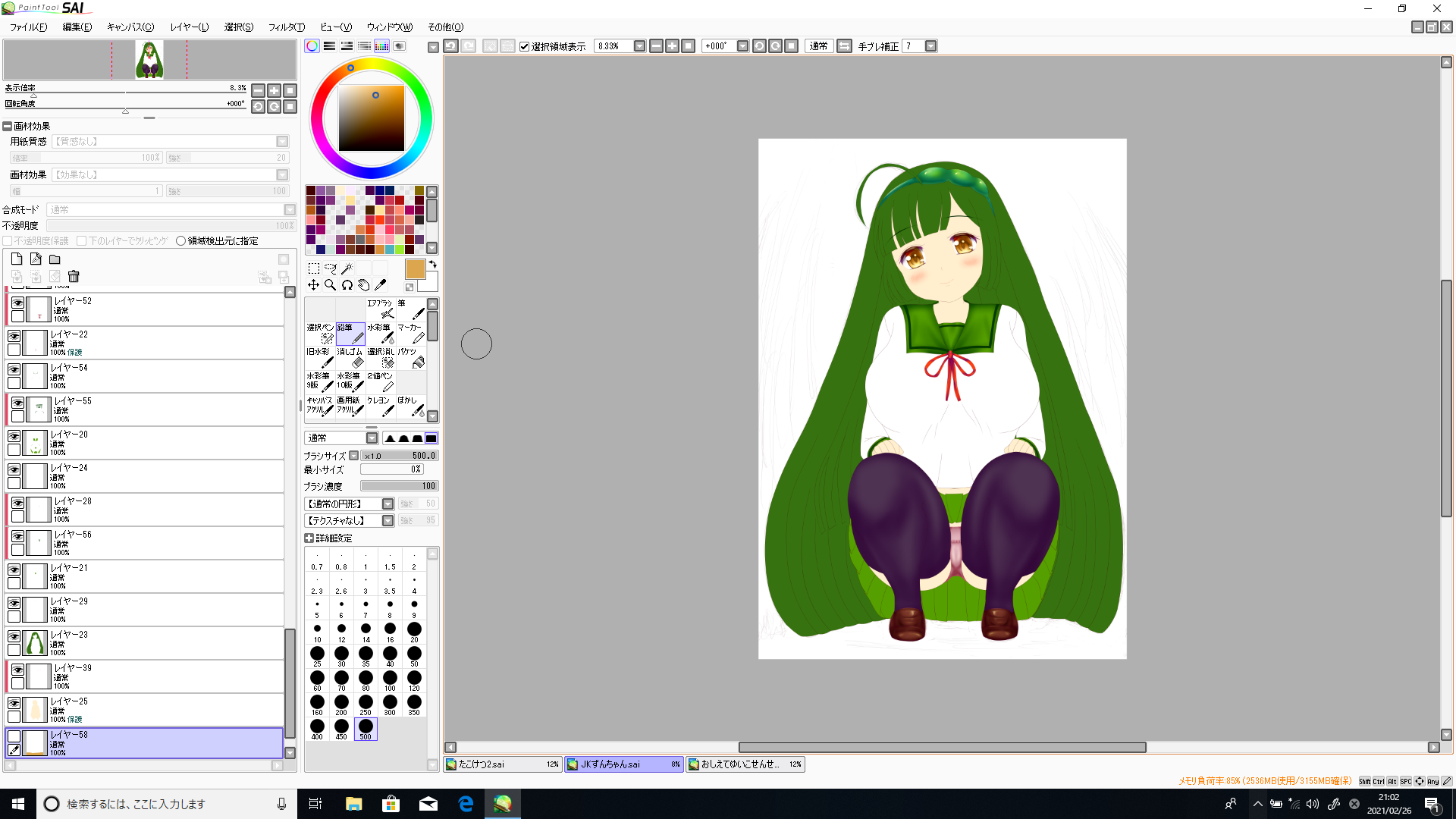Collapse the 画材効果 panel section

pyautogui.click(x=8, y=127)
